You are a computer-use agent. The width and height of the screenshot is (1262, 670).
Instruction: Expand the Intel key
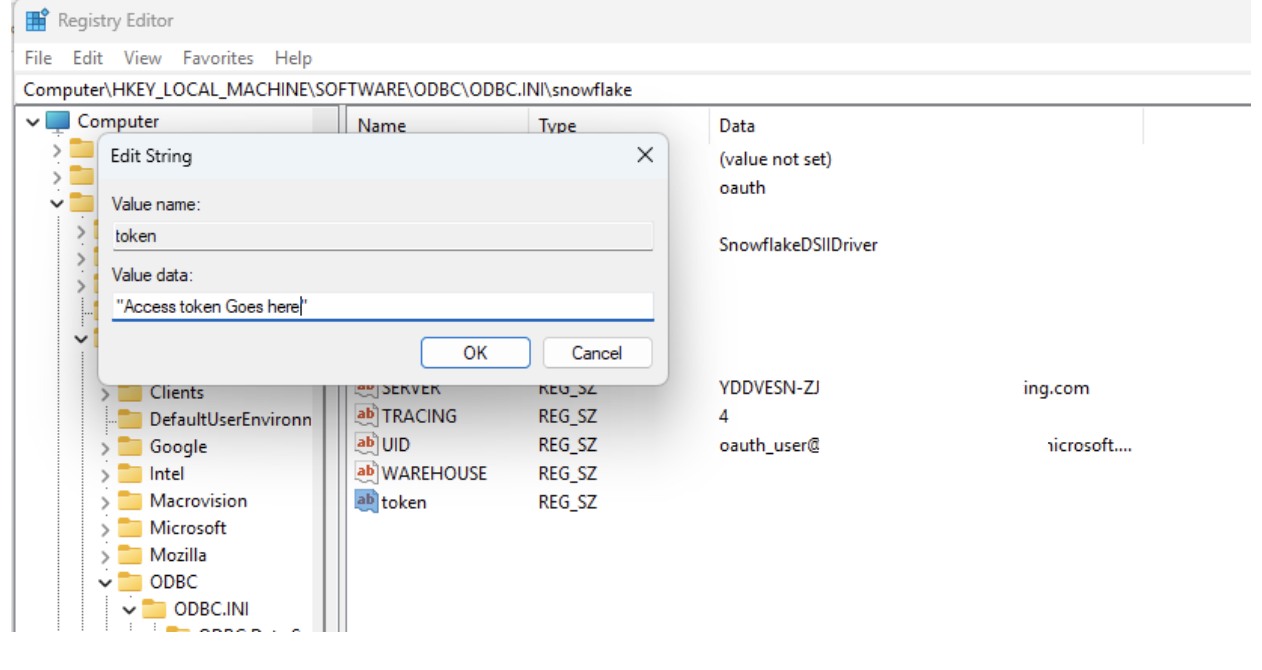(105, 474)
